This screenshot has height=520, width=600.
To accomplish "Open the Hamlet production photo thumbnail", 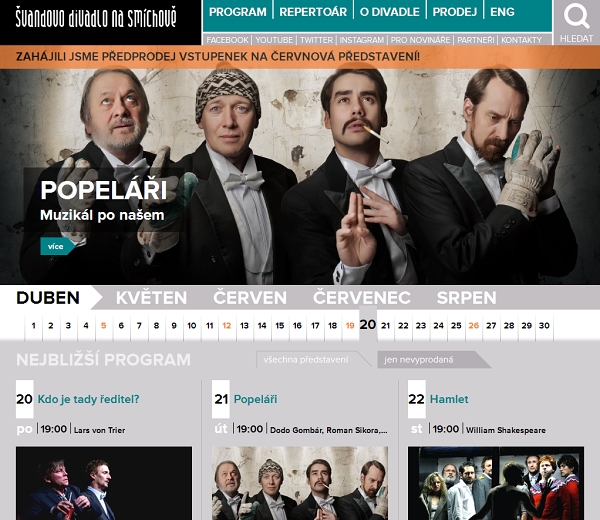I will click(496, 483).
